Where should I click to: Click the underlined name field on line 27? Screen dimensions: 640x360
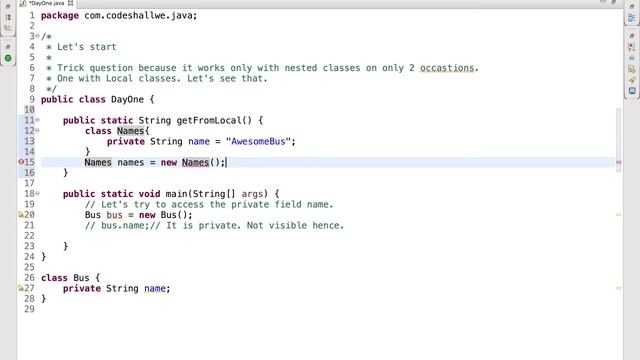pyautogui.click(x=155, y=289)
